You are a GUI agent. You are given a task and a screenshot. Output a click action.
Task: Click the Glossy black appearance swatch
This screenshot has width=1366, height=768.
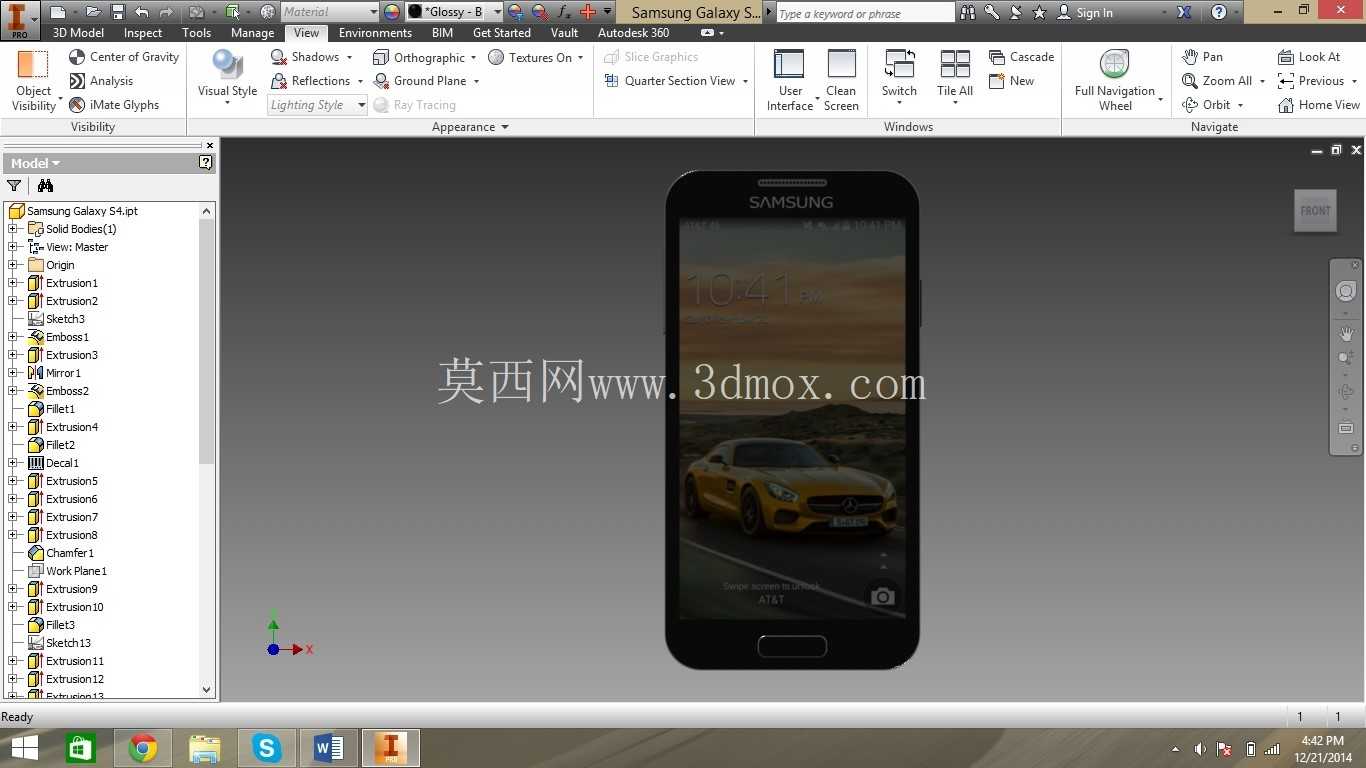pyautogui.click(x=415, y=12)
